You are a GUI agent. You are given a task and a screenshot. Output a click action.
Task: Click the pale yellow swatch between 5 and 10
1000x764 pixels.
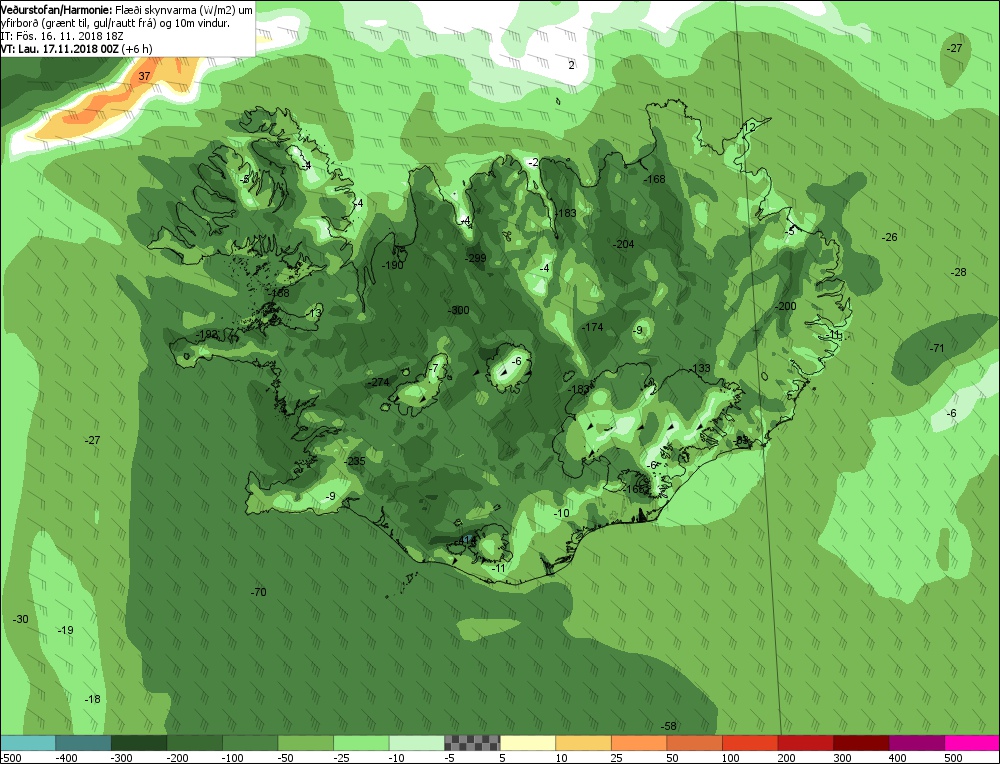tap(527, 743)
